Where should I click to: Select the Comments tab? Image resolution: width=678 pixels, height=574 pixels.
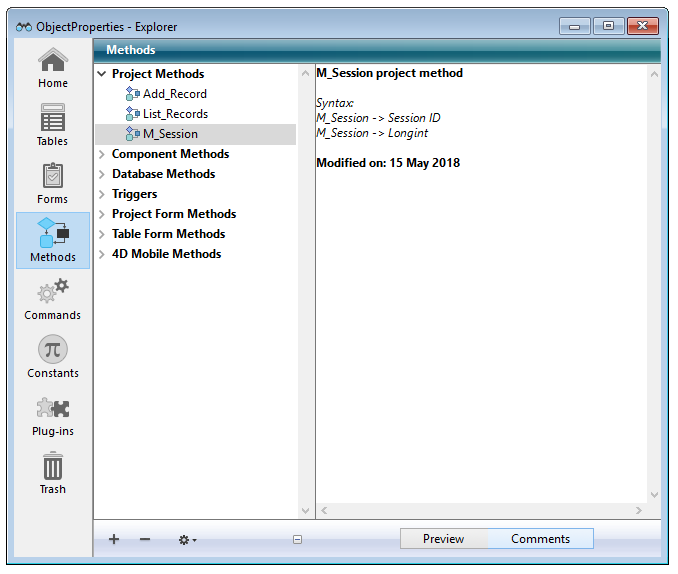coord(540,539)
